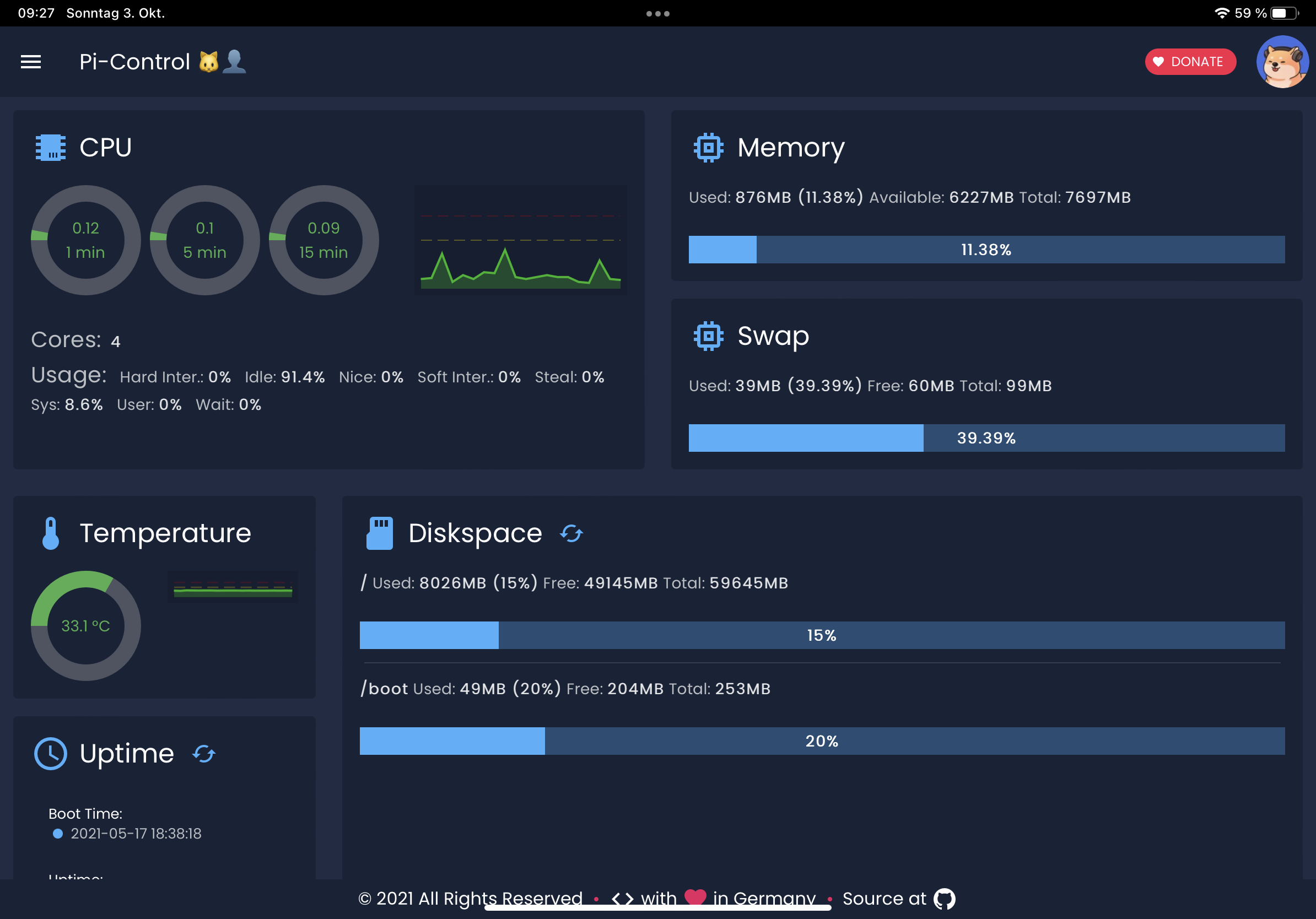The height and width of the screenshot is (919, 1316).
Task: Open the GitHub source link icon
Action: pos(944,899)
